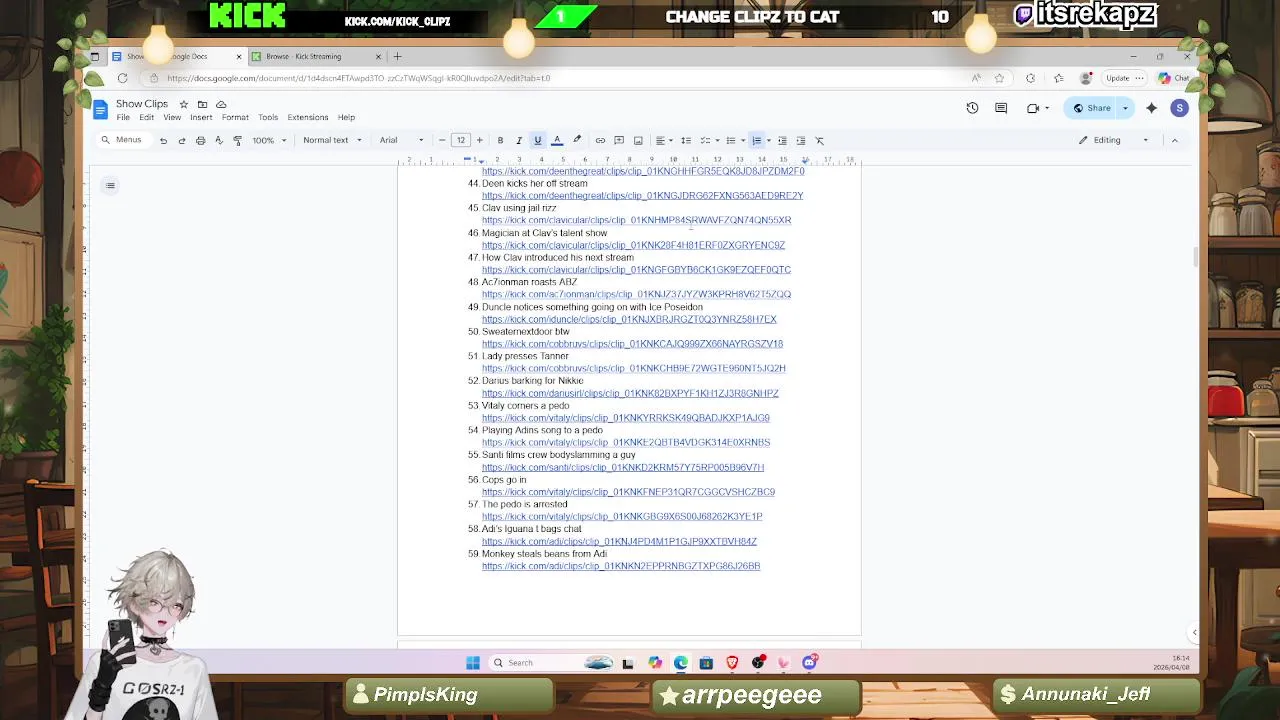The image size is (1280, 720).
Task: Open the File menu
Action: pyautogui.click(x=123, y=118)
